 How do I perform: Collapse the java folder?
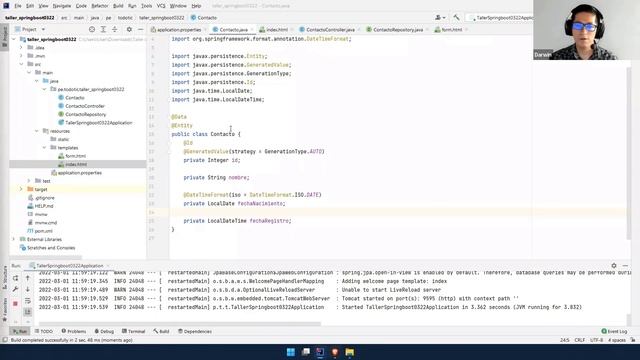point(37,81)
